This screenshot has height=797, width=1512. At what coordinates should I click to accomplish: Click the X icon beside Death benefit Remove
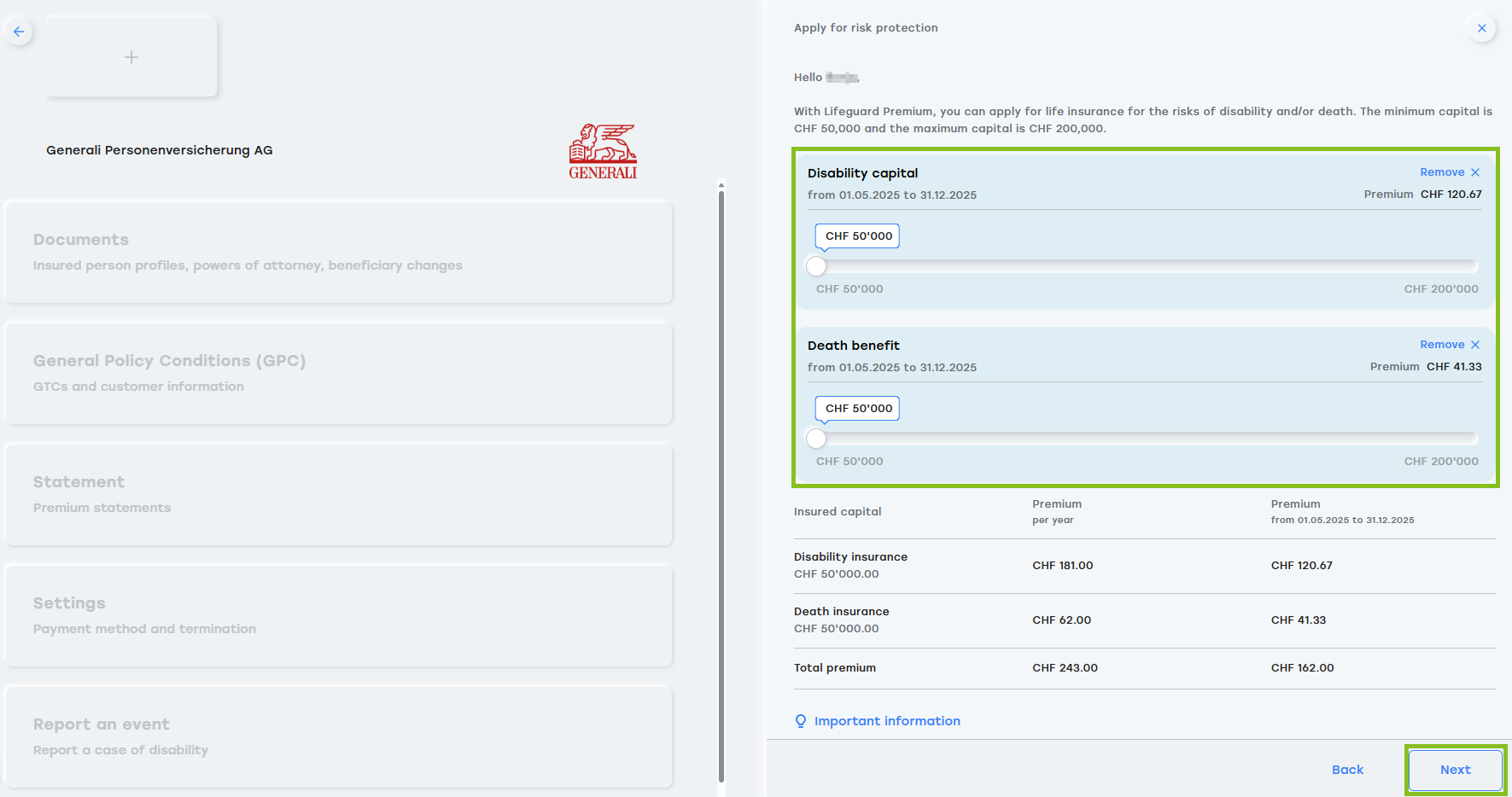(1475, 345)
